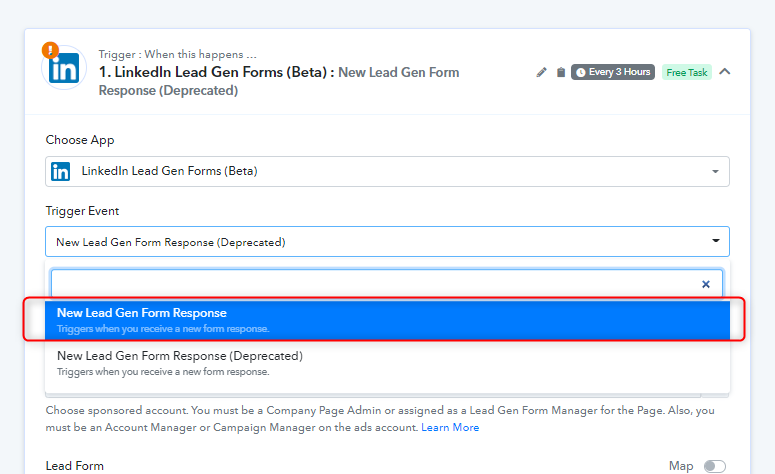775x474 pixels.
Task: Open the Choose App dropdown
Action: (388, 172)
